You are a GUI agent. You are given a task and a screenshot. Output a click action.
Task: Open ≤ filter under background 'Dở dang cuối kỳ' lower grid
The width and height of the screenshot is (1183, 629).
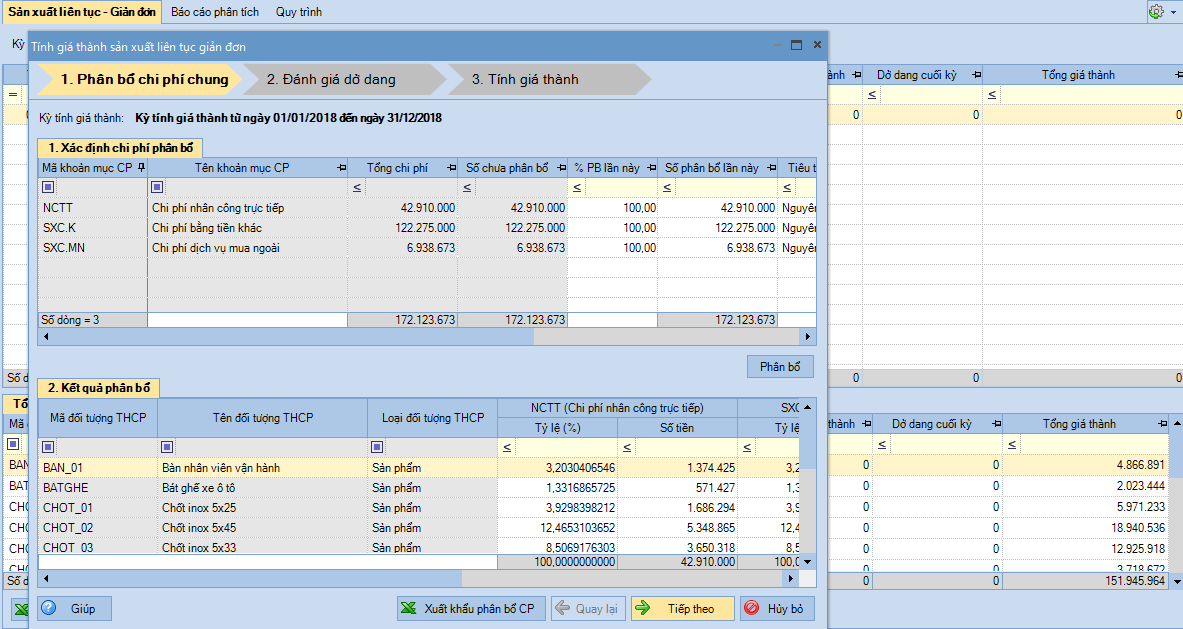click(x=881, y=445)
